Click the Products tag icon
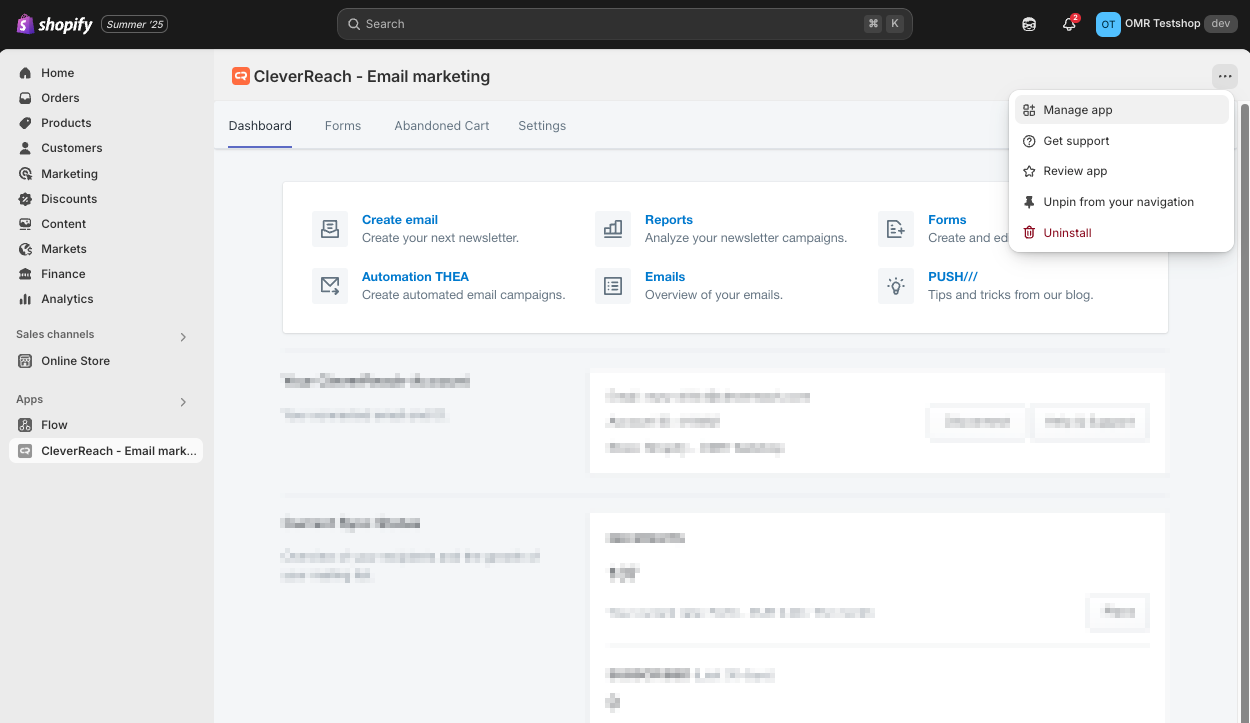 coord(25,123)
